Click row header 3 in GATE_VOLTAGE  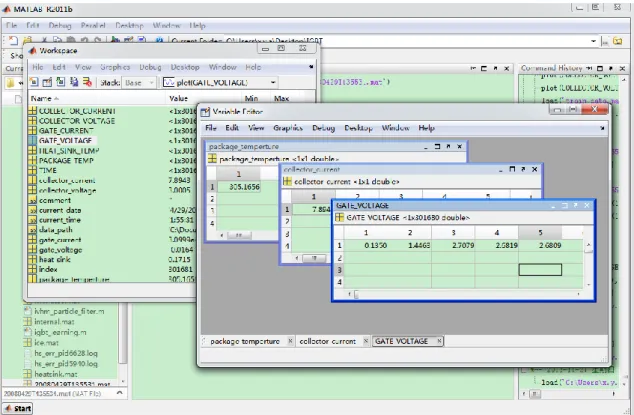pos(339,270)
